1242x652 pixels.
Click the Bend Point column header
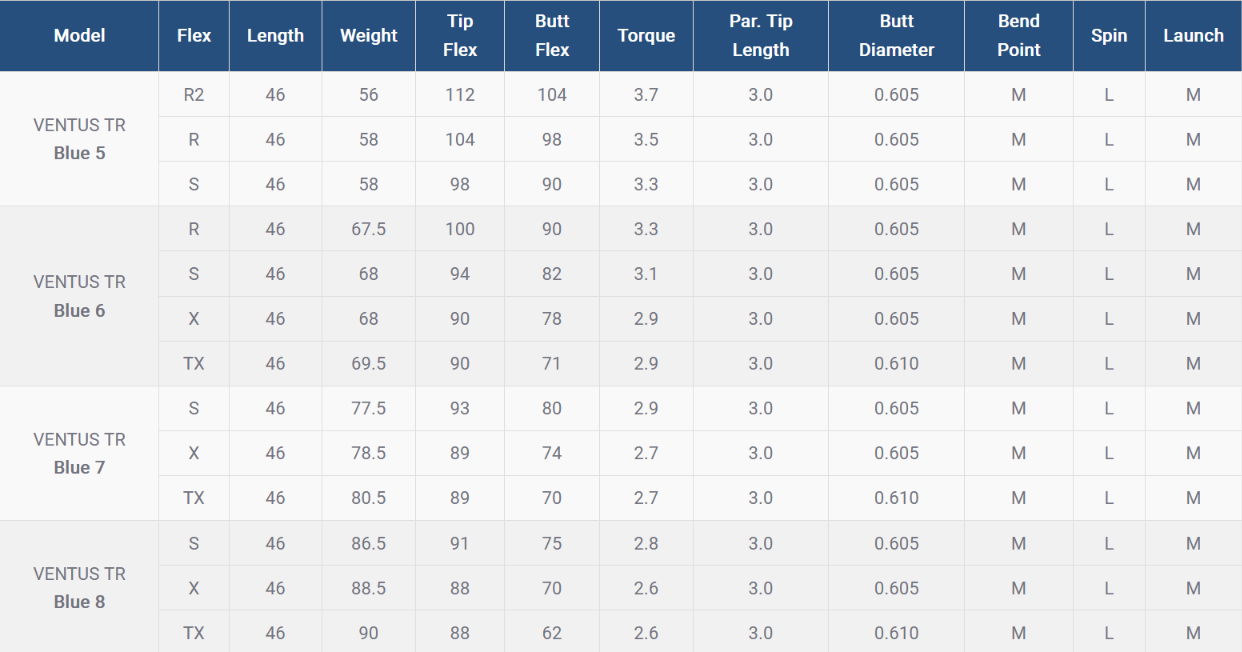(1019, 36)
